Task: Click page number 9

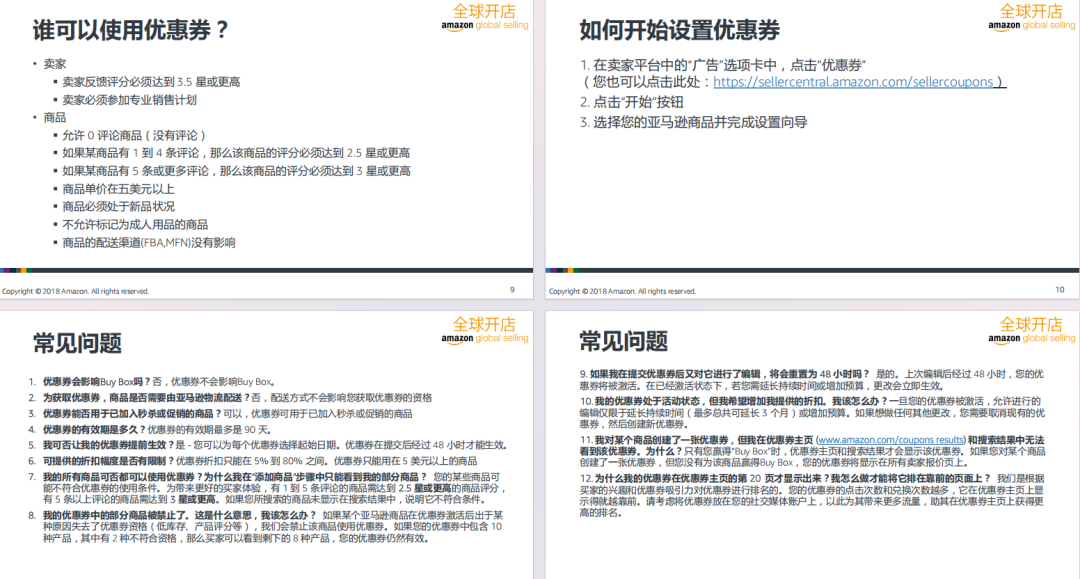Action: pyautogui.click(x=510, y=288)
